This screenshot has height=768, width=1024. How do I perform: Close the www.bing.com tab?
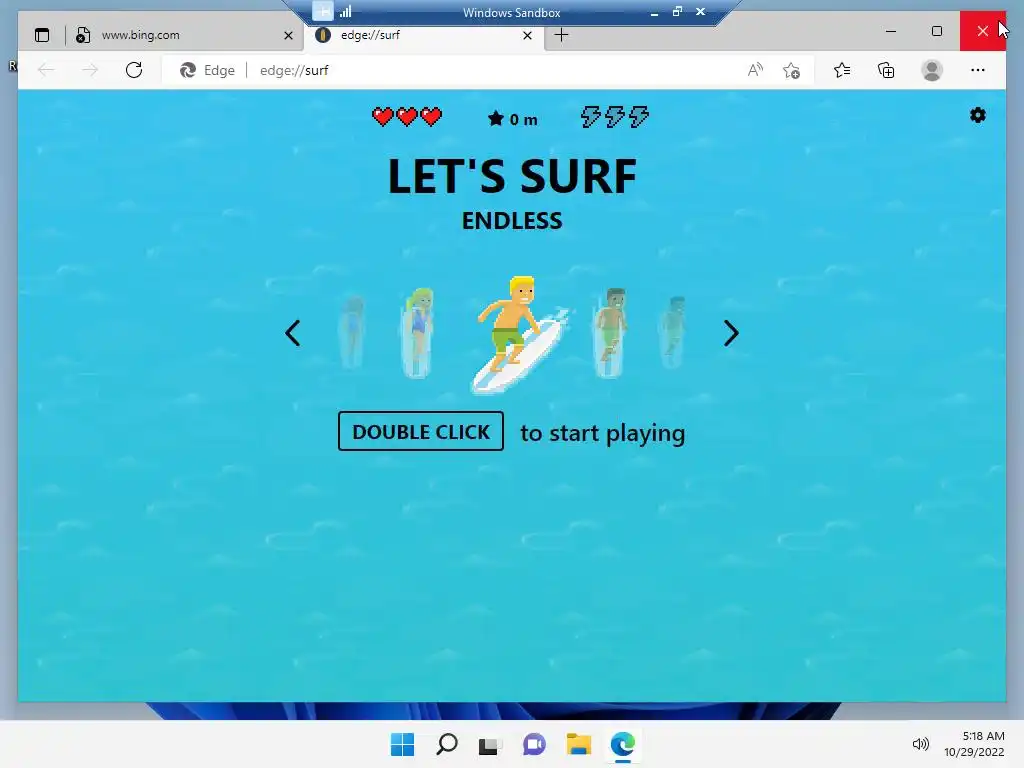[x=288, y=35]
